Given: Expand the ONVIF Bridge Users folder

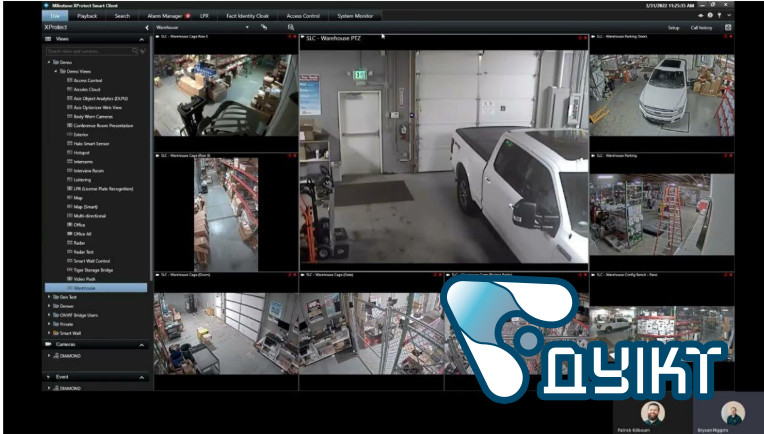Looking at the screenshot, I should (x=49, y=315).
